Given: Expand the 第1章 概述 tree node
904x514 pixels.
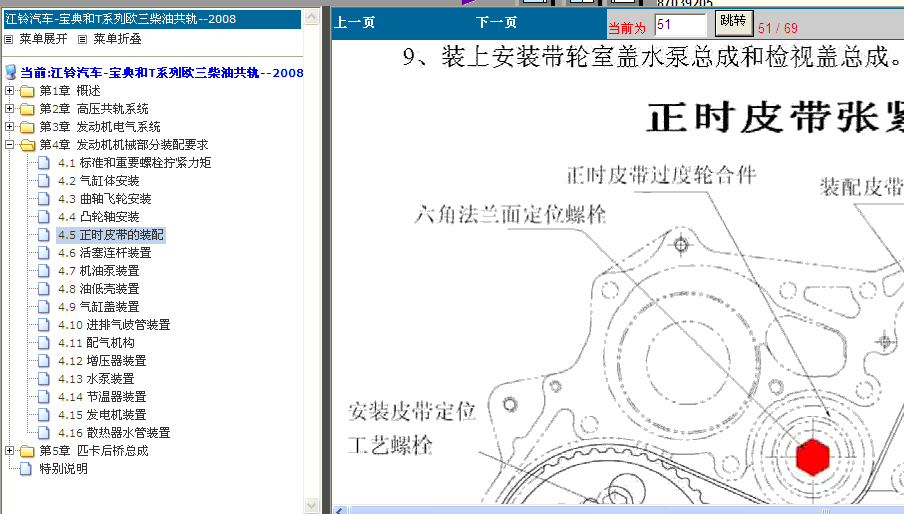Looking at the screenshot, I should [9, 90].
